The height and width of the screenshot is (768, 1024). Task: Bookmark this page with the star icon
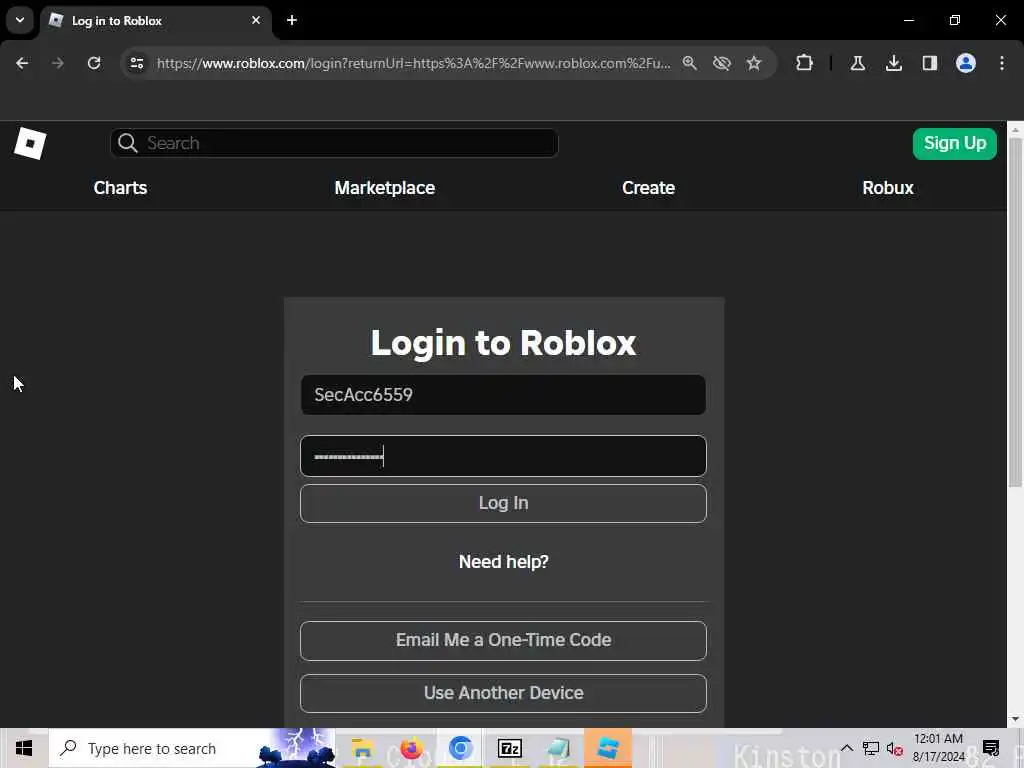click(x=754, y=63)
